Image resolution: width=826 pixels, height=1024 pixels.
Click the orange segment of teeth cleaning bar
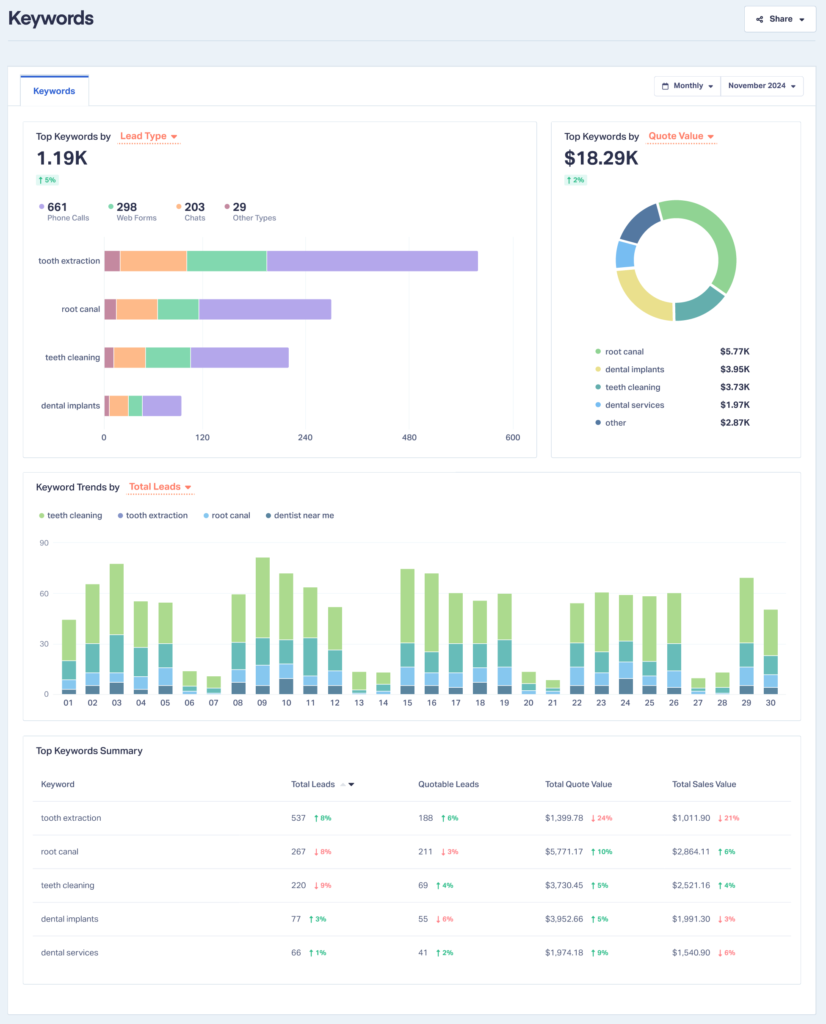pos(129,358)
